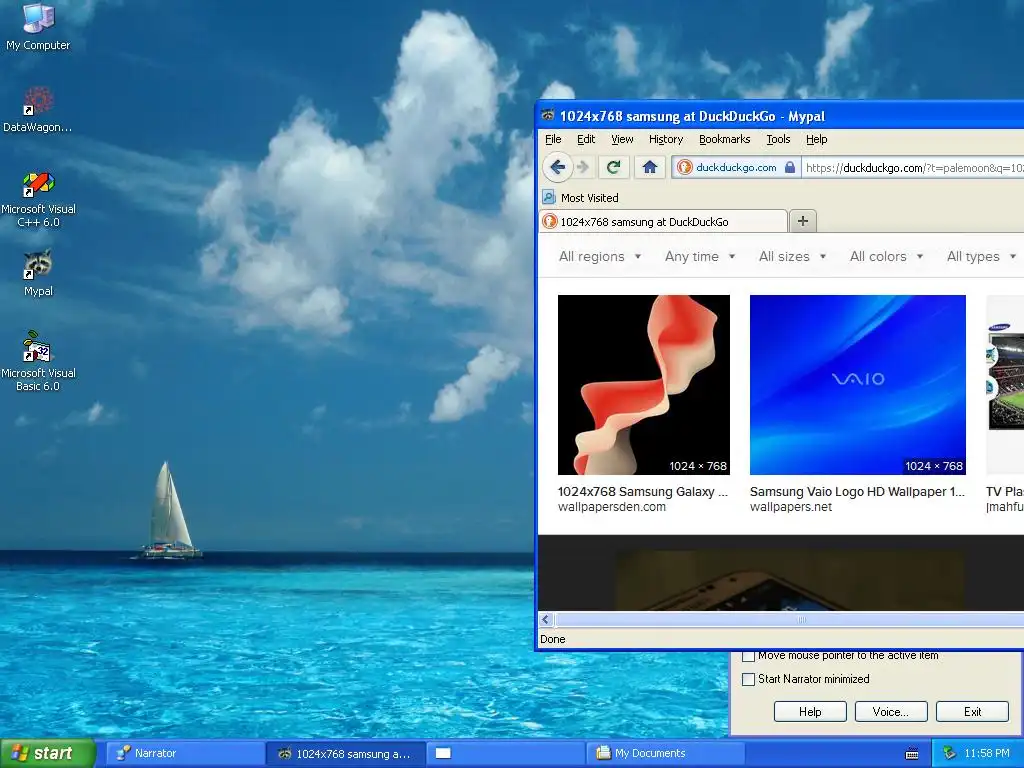The height and width of the screenshot is (768, 1024).
Task: Open Narrator Voice settings button
Action: tap(891, 712)
